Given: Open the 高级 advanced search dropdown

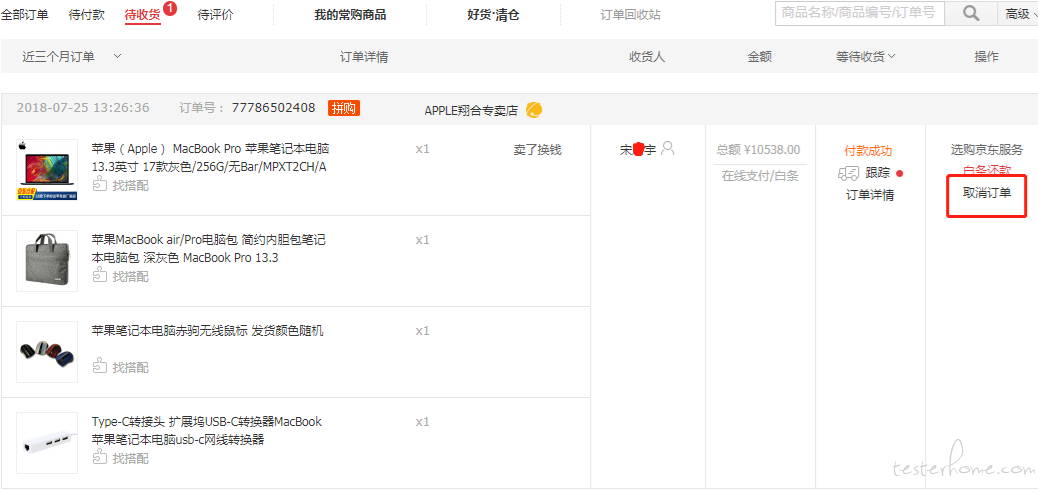Looking at the screenshot, I should [x=1020, y=14].
